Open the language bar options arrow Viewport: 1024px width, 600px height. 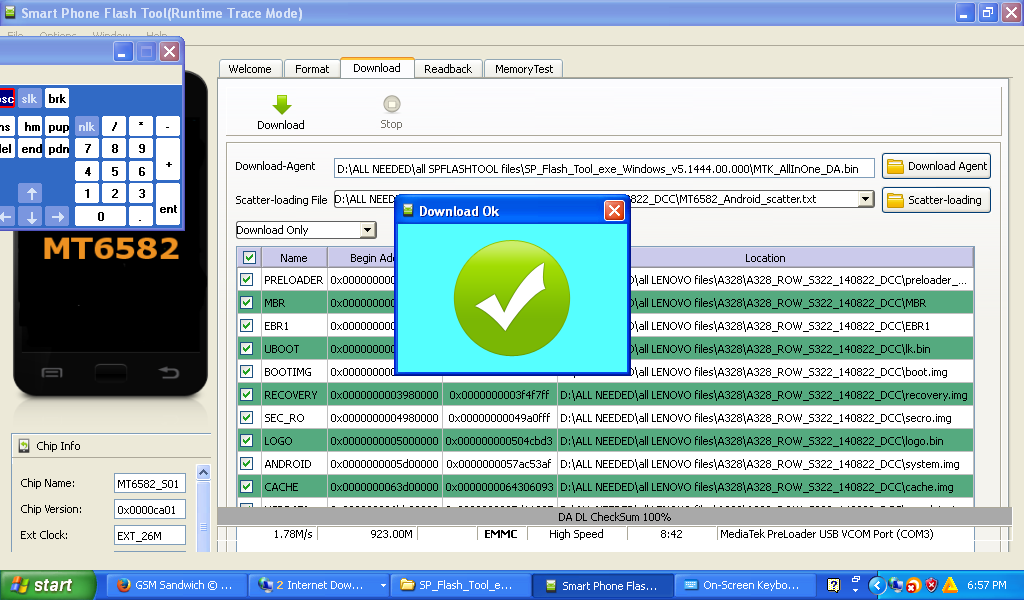point(856,590)
